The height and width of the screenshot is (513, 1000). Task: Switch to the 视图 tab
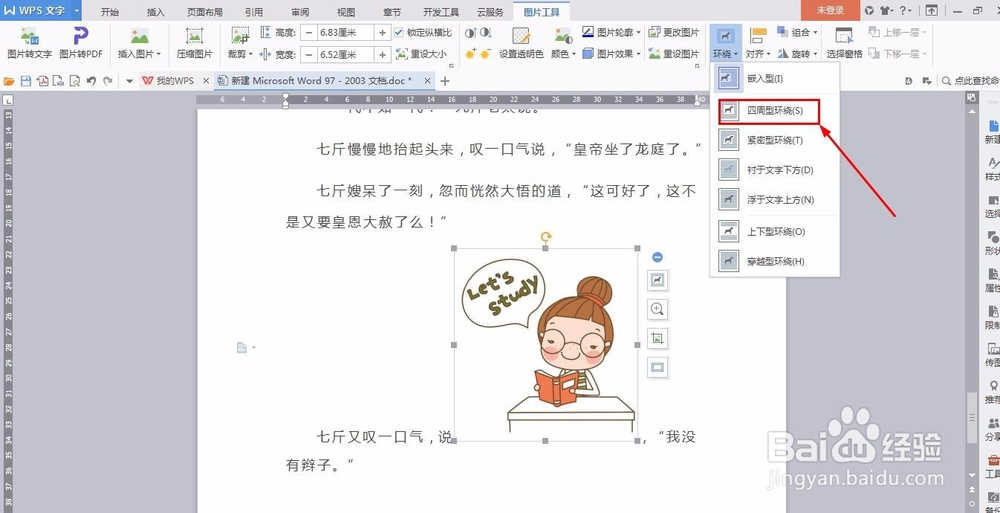pyautogui.click(x=346, y=12)
